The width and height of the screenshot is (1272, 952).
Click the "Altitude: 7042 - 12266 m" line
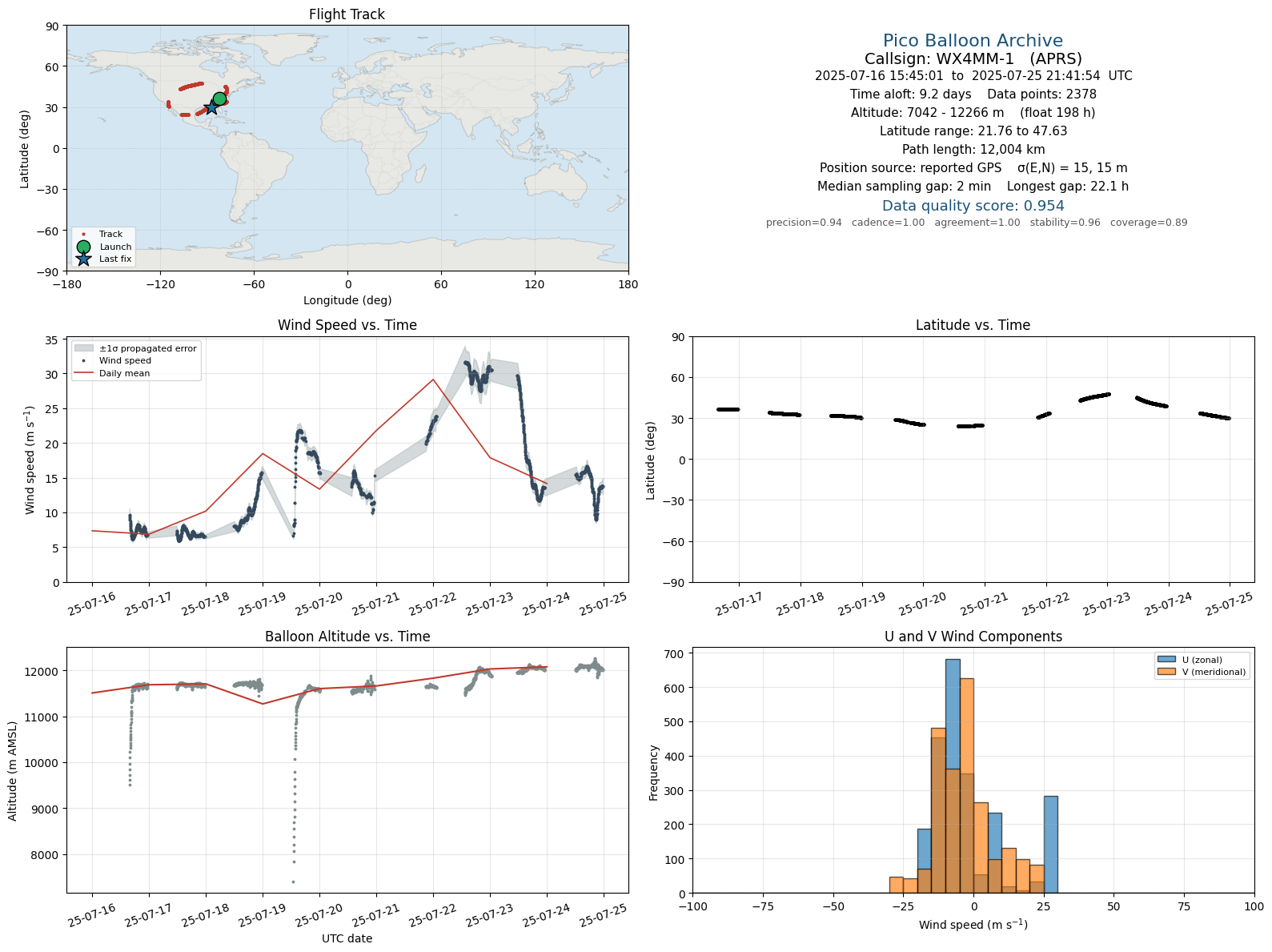click(x=927, y=113)
